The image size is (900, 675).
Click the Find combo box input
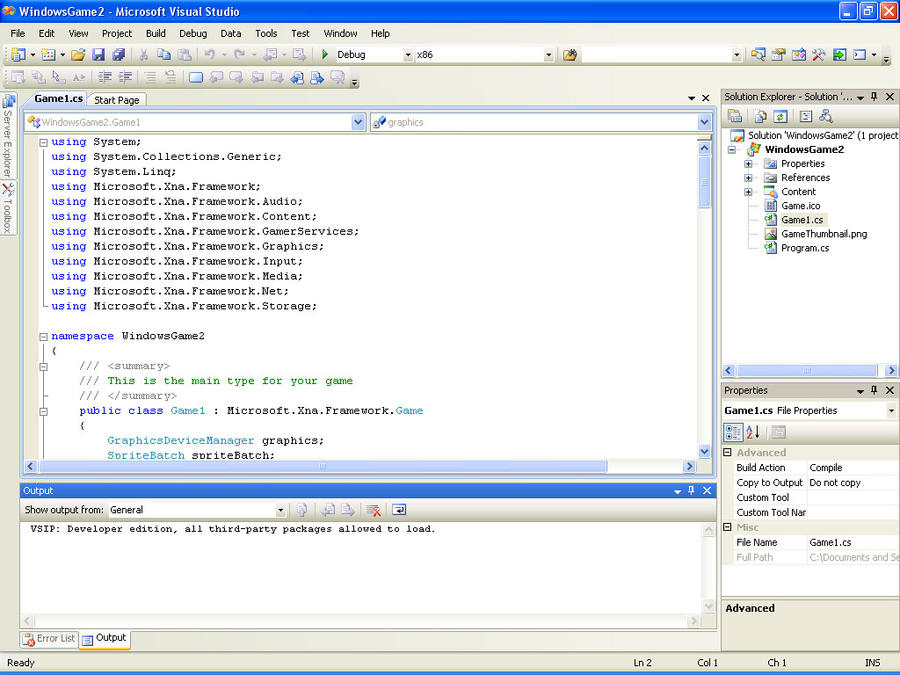tap(656, 55)
